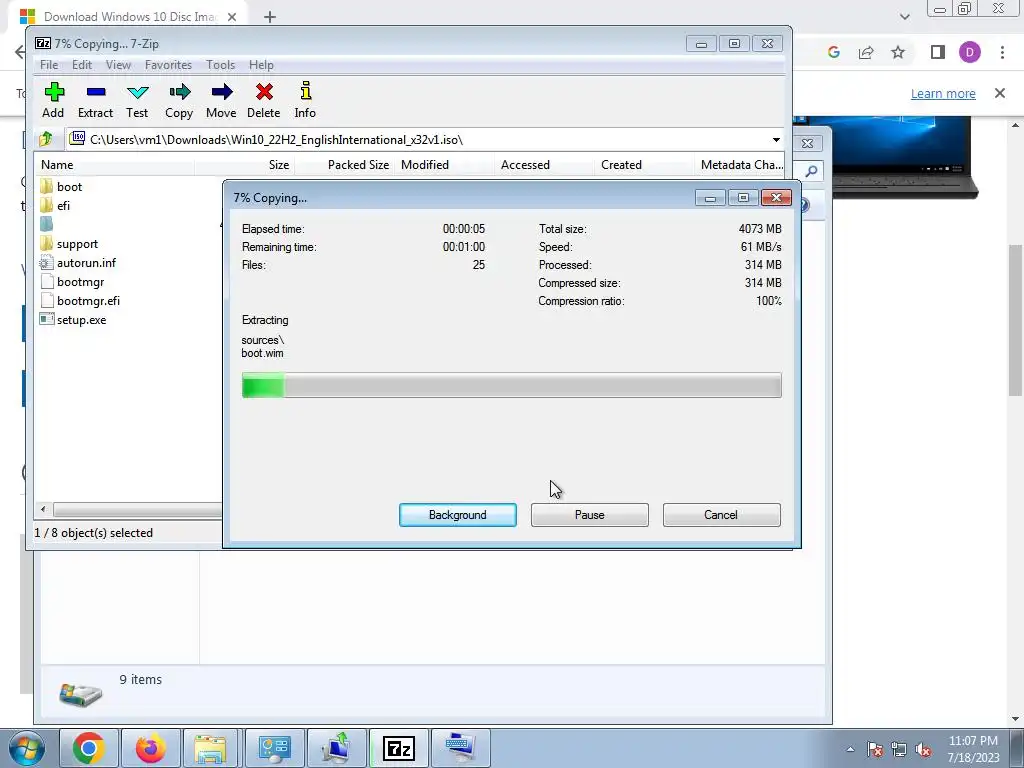
Task: Click the Info toolbar icon
Action: [x=305, y=100]
